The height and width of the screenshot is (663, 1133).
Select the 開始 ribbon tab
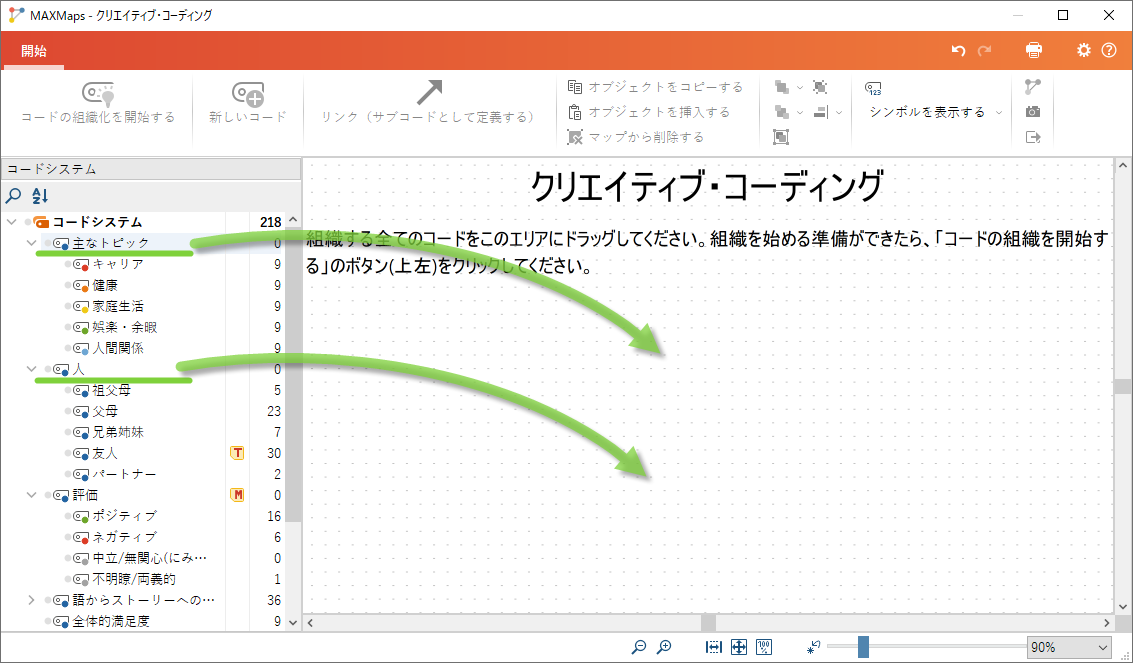34,51
